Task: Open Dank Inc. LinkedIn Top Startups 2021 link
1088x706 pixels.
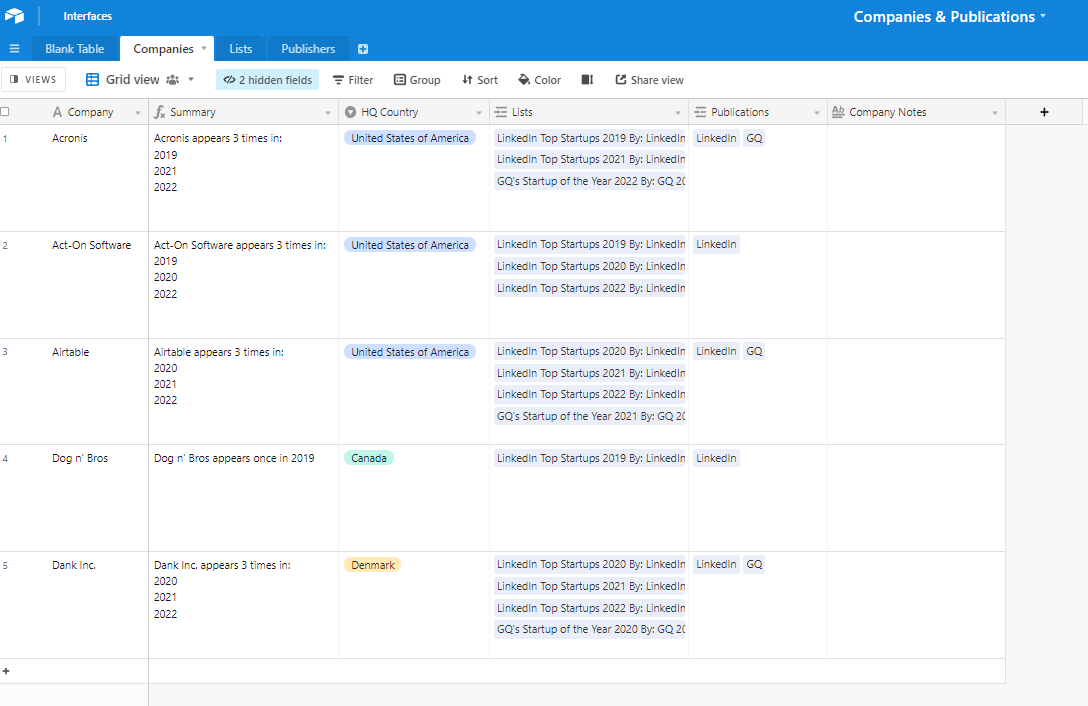Action: [x=590, y=587]
